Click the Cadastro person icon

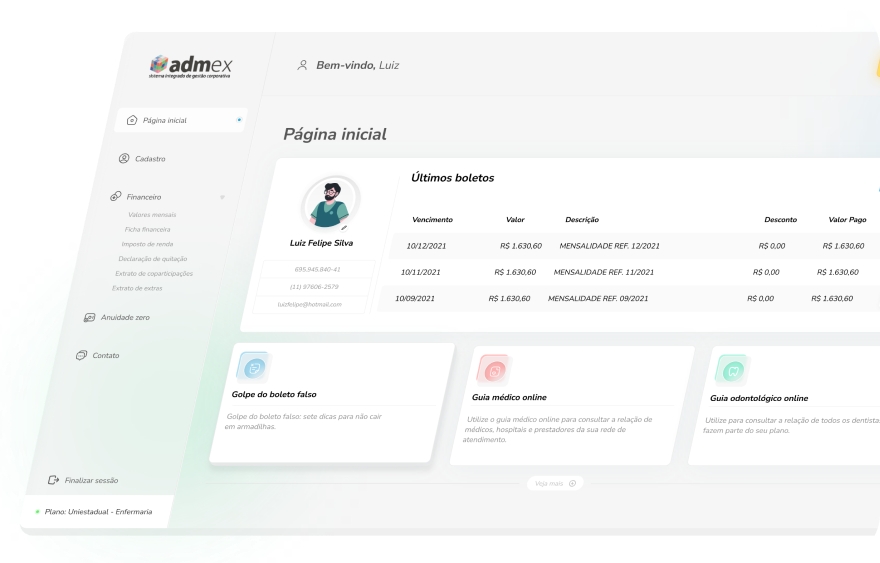pyautogui.click(x=124, y=158)
